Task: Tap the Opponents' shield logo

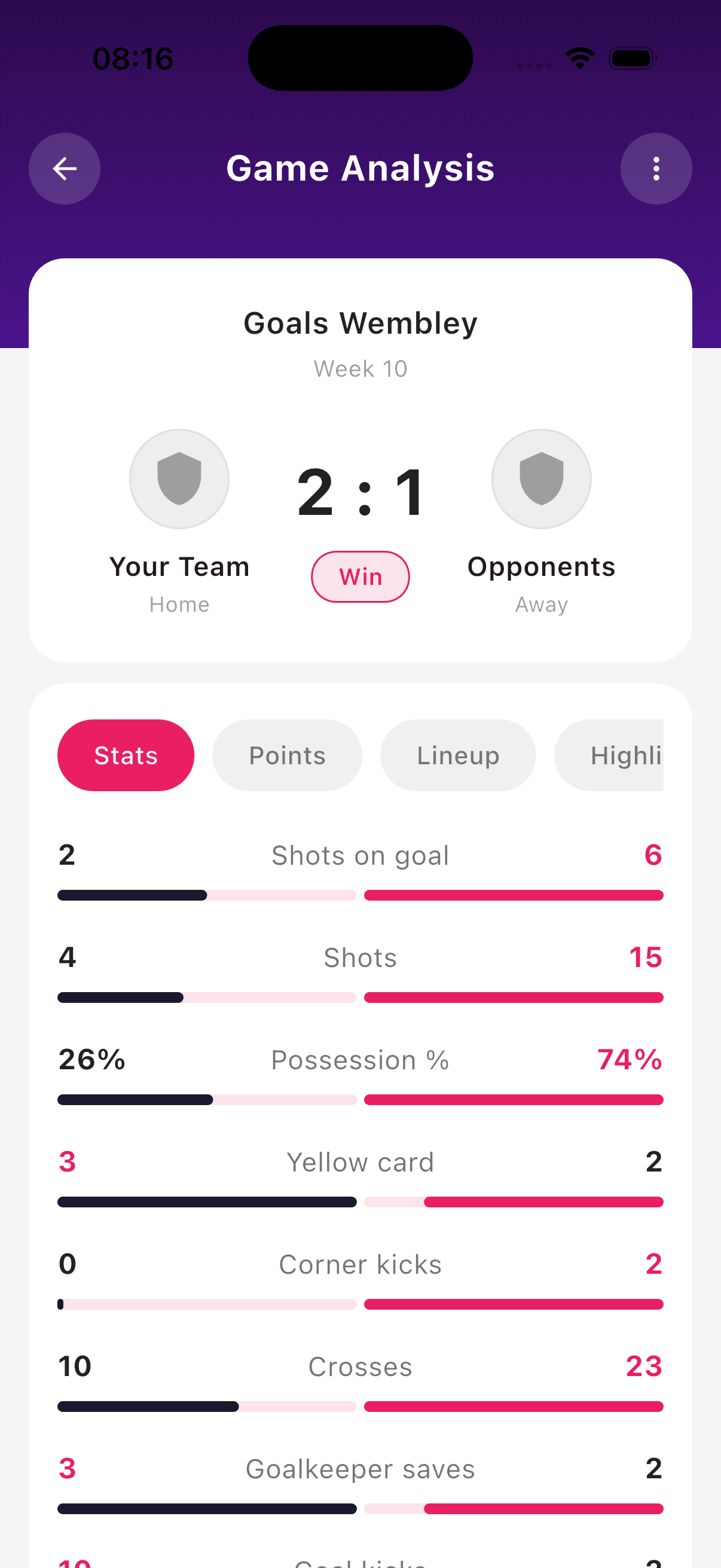Action: pos(541,479)
